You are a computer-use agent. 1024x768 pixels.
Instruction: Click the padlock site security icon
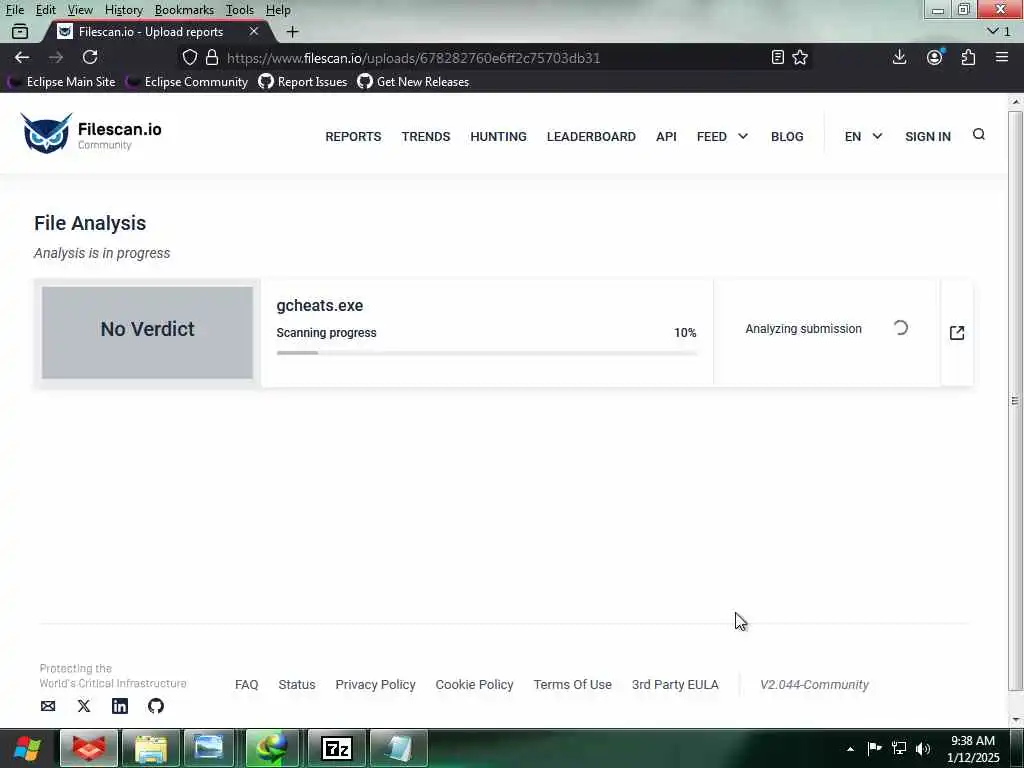coord(212,57)
